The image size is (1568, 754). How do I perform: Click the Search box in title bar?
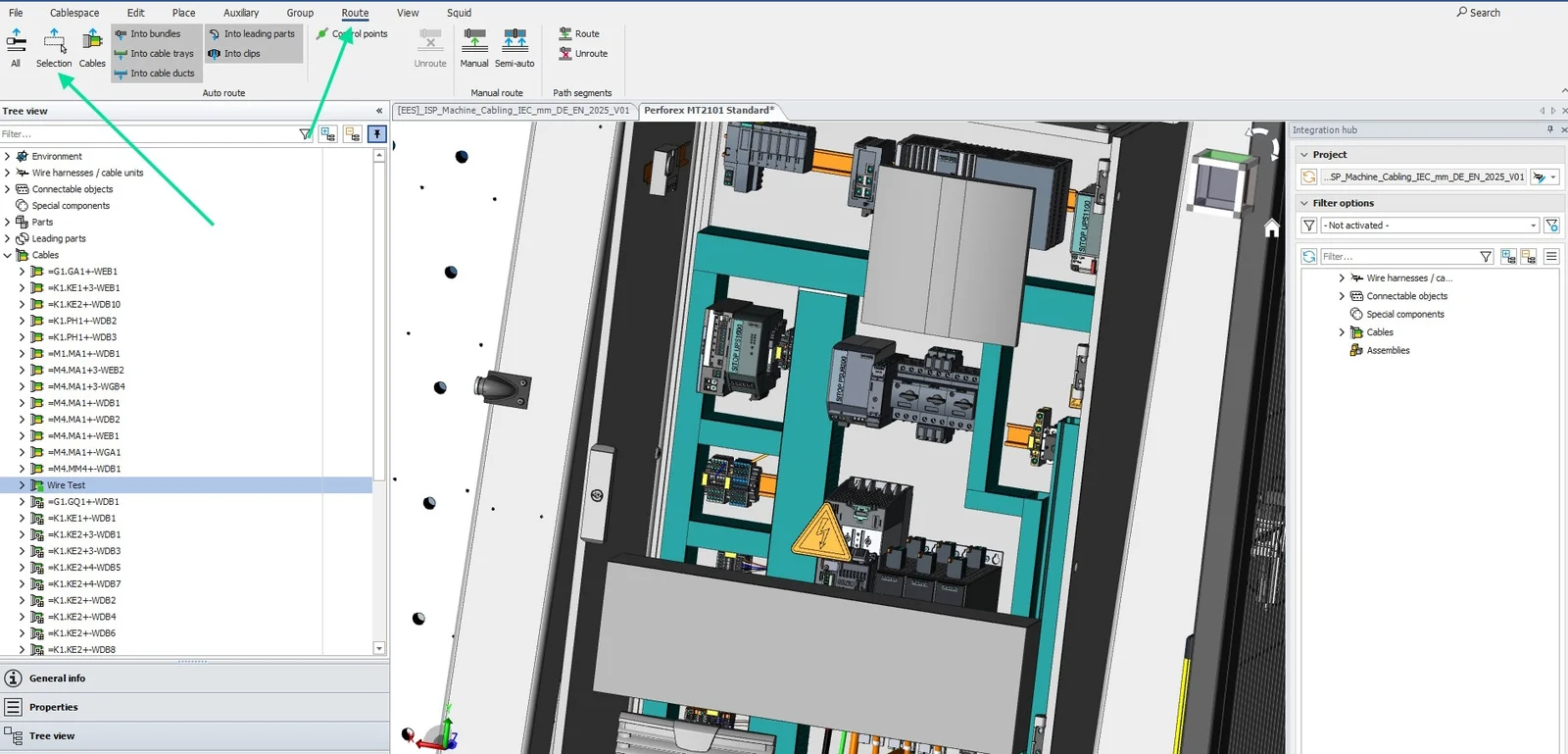[x=1479, y=13]
